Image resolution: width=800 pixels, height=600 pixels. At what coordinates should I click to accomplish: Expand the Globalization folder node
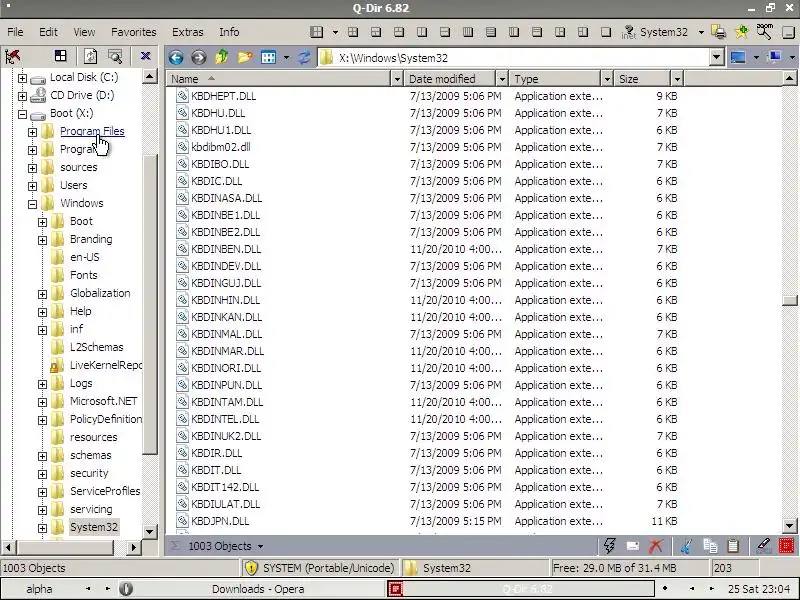pos(42,294)
